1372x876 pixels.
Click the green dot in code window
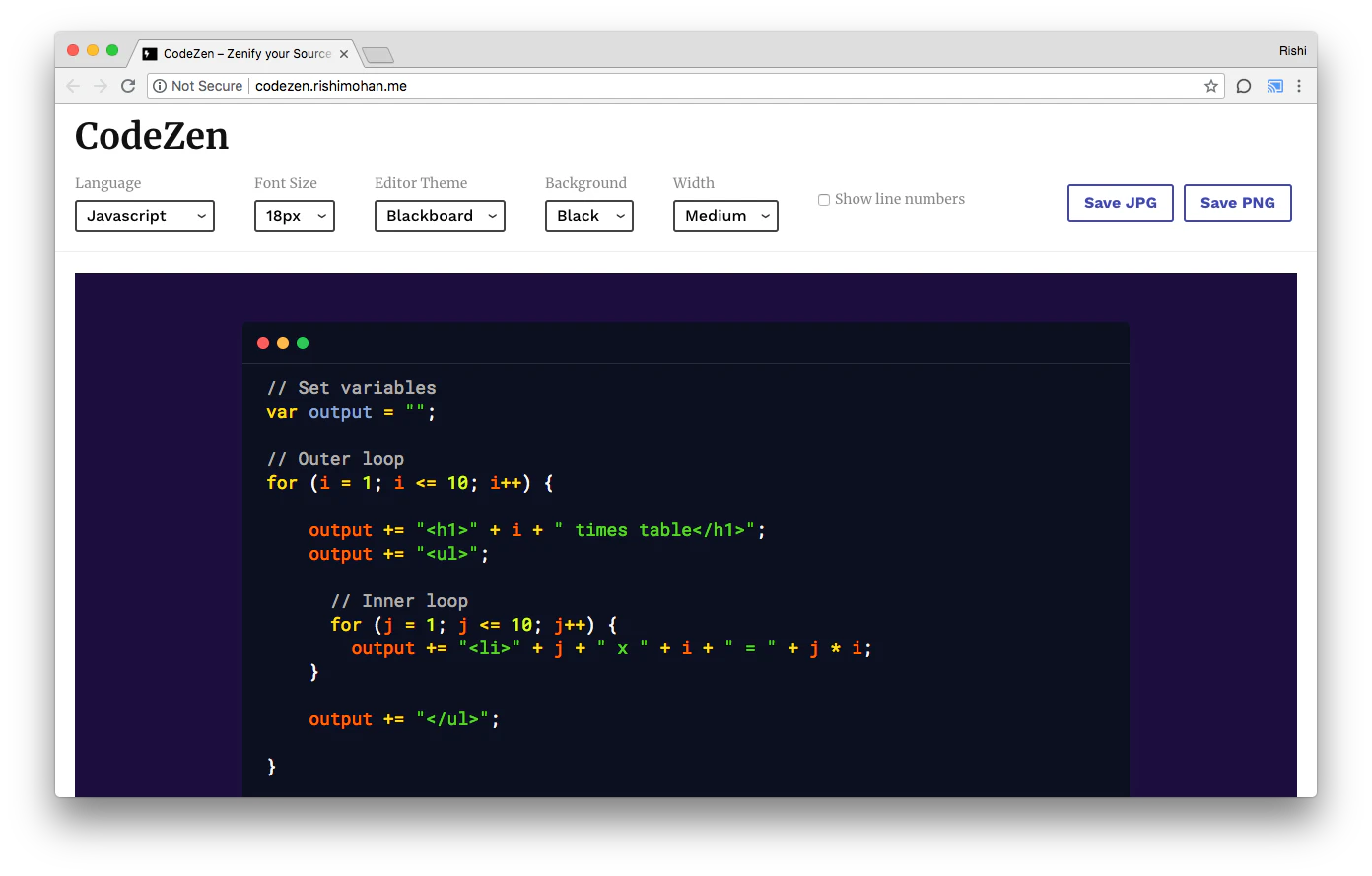(303, 343)
